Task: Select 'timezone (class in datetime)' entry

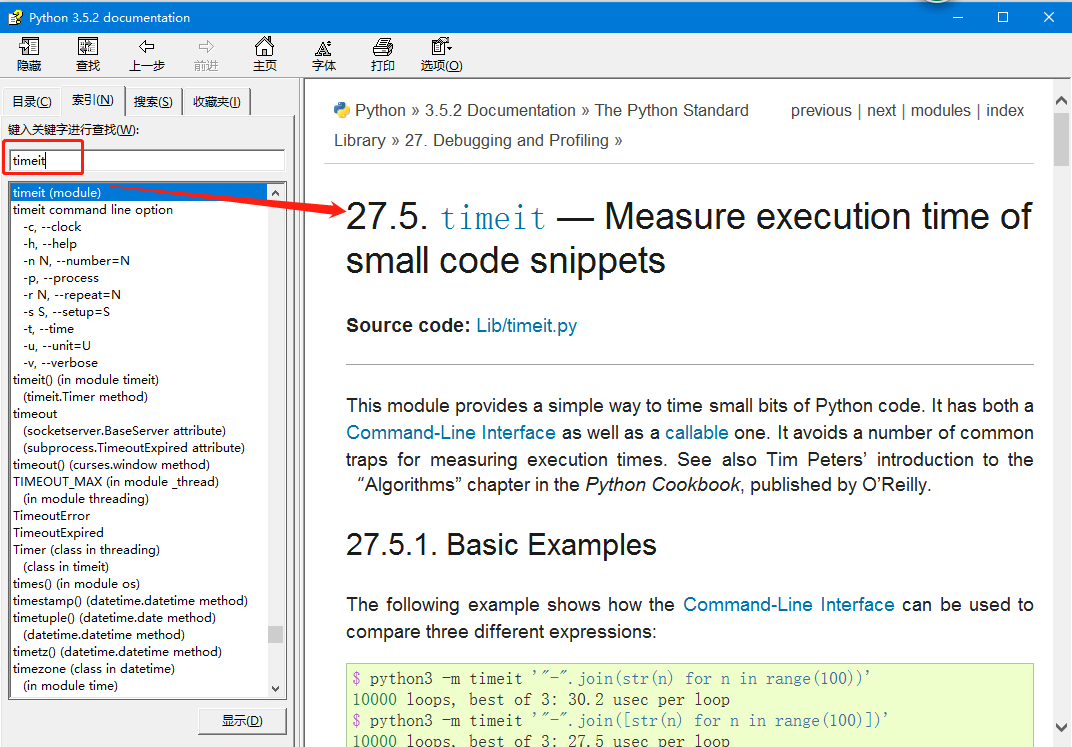Action: [94, 669]
